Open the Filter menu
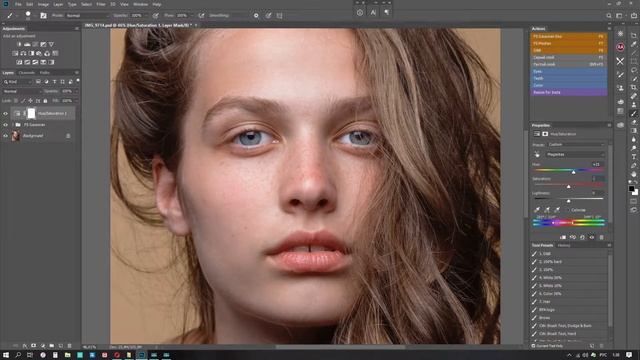This screenshot has height=360, width=640. (101, 4)
